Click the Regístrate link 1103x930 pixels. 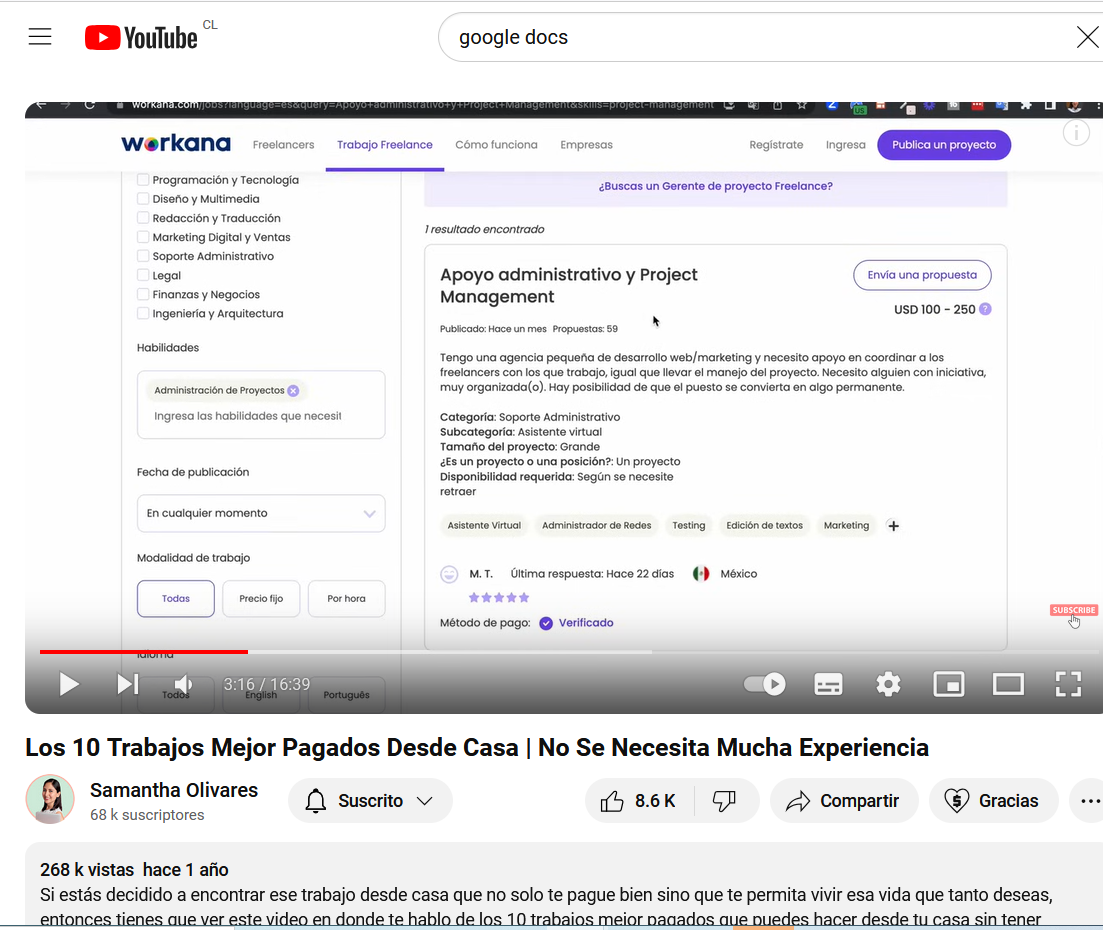point(776,145)
